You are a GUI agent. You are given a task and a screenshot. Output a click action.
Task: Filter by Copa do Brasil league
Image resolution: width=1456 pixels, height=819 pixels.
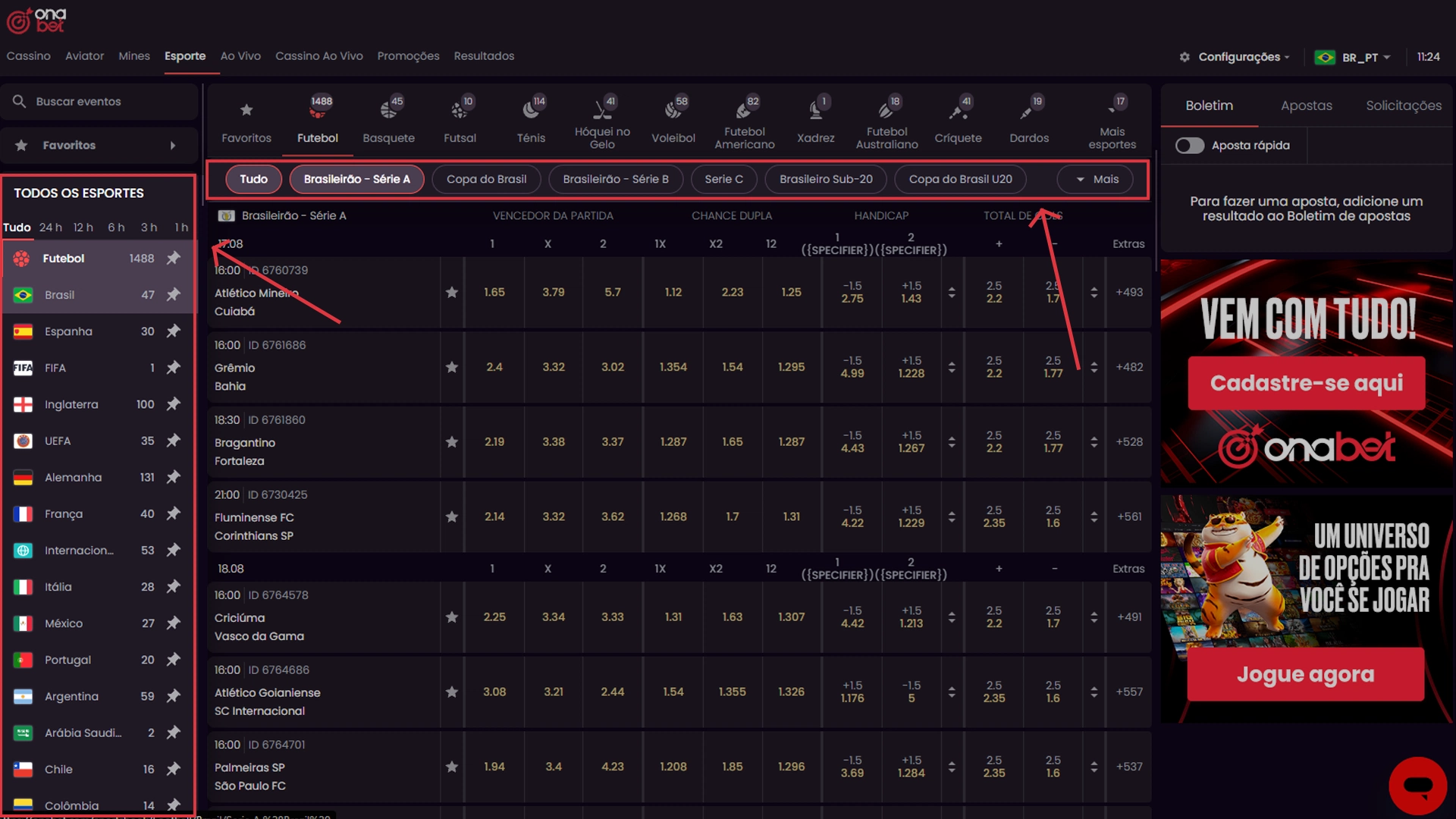click(486, 179)
